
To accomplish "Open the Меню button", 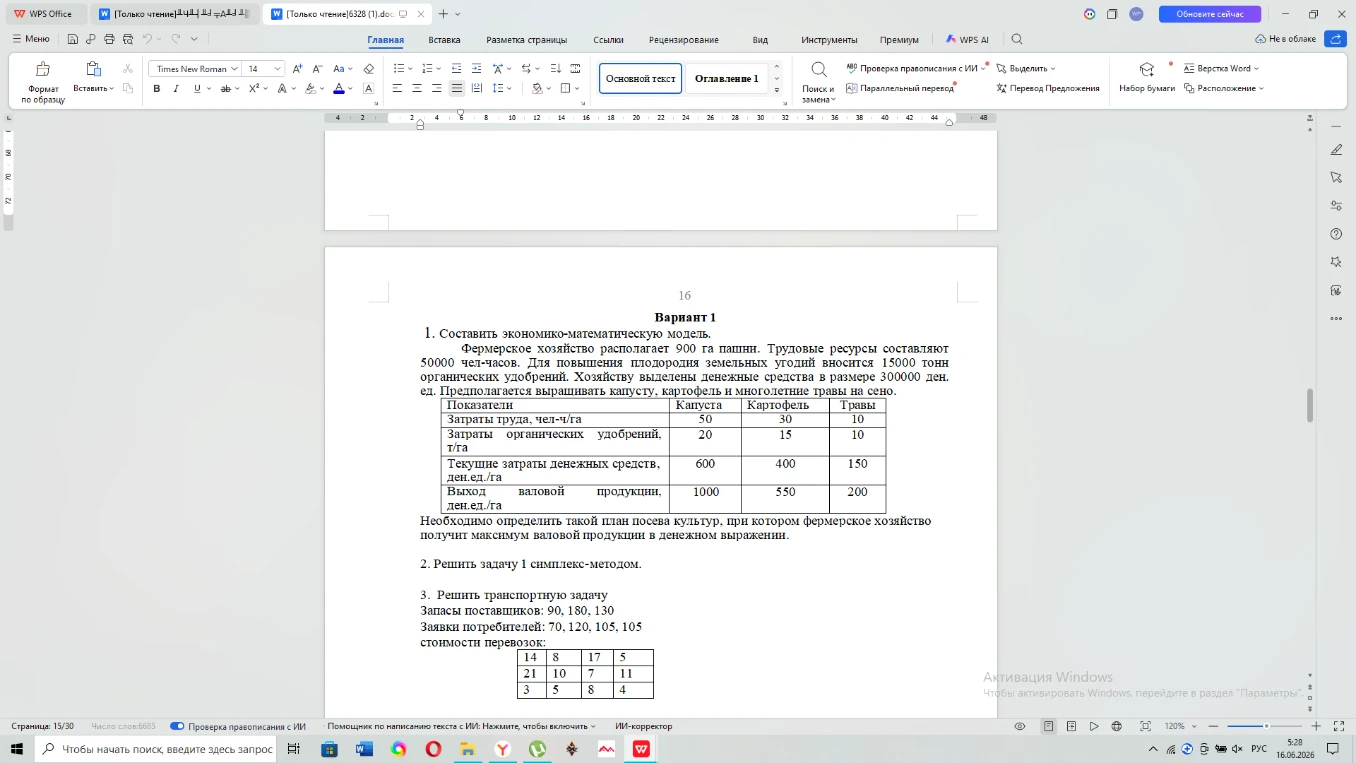I will [x=30, y=39].
